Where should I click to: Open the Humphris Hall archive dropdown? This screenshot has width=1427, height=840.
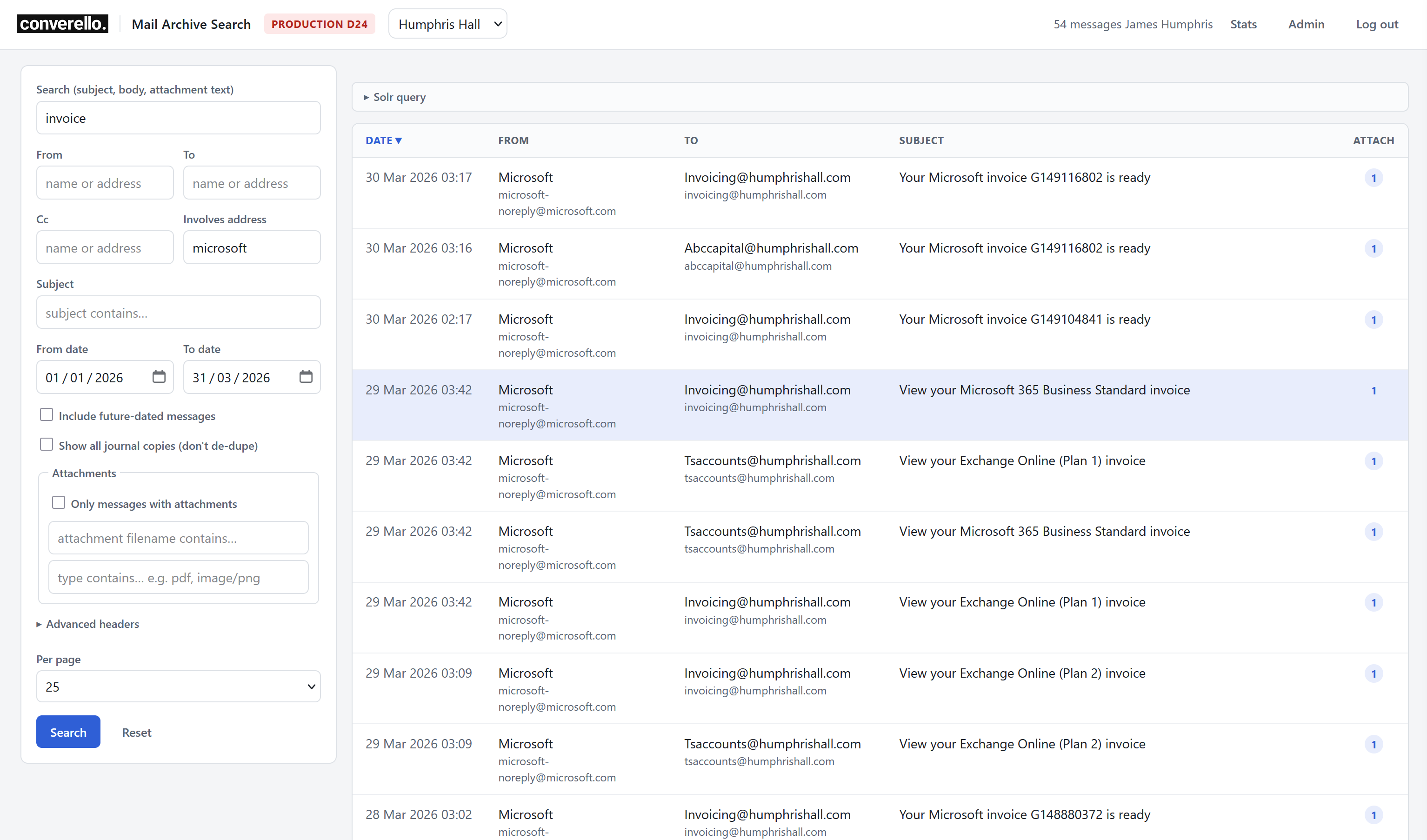point(447,24)
